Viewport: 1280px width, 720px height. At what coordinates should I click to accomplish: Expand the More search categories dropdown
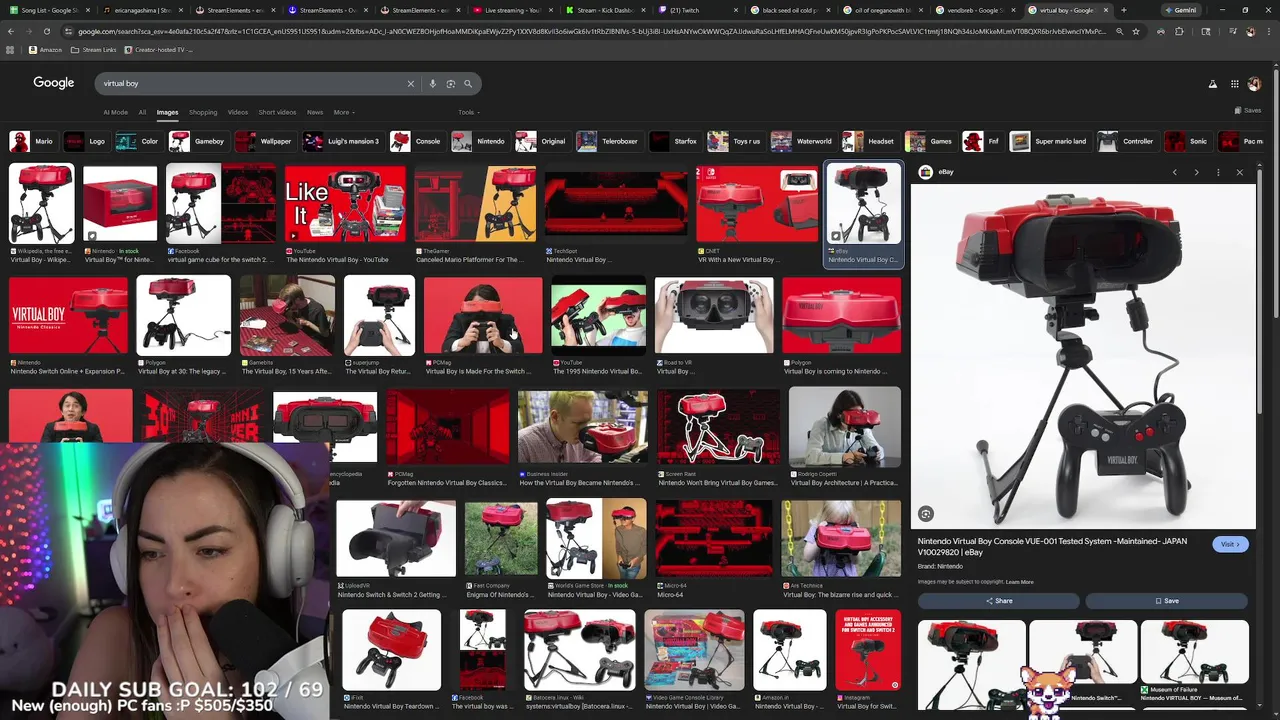tap(344, 112)
